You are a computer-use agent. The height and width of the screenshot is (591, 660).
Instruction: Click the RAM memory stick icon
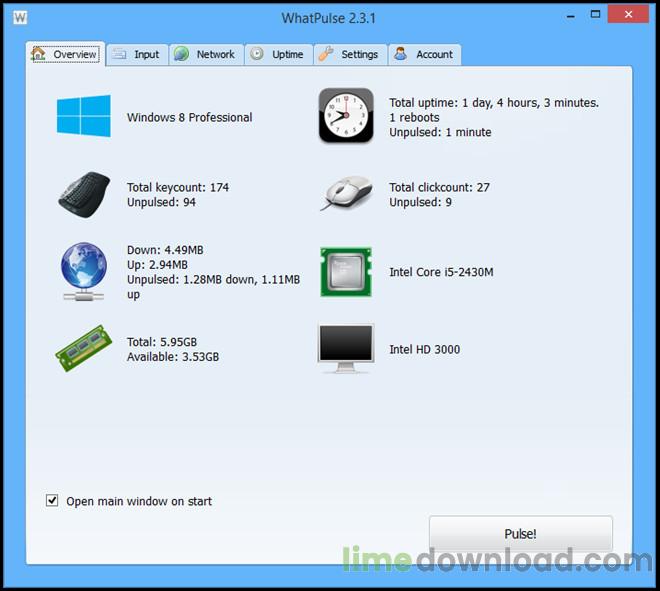[84, 349]
